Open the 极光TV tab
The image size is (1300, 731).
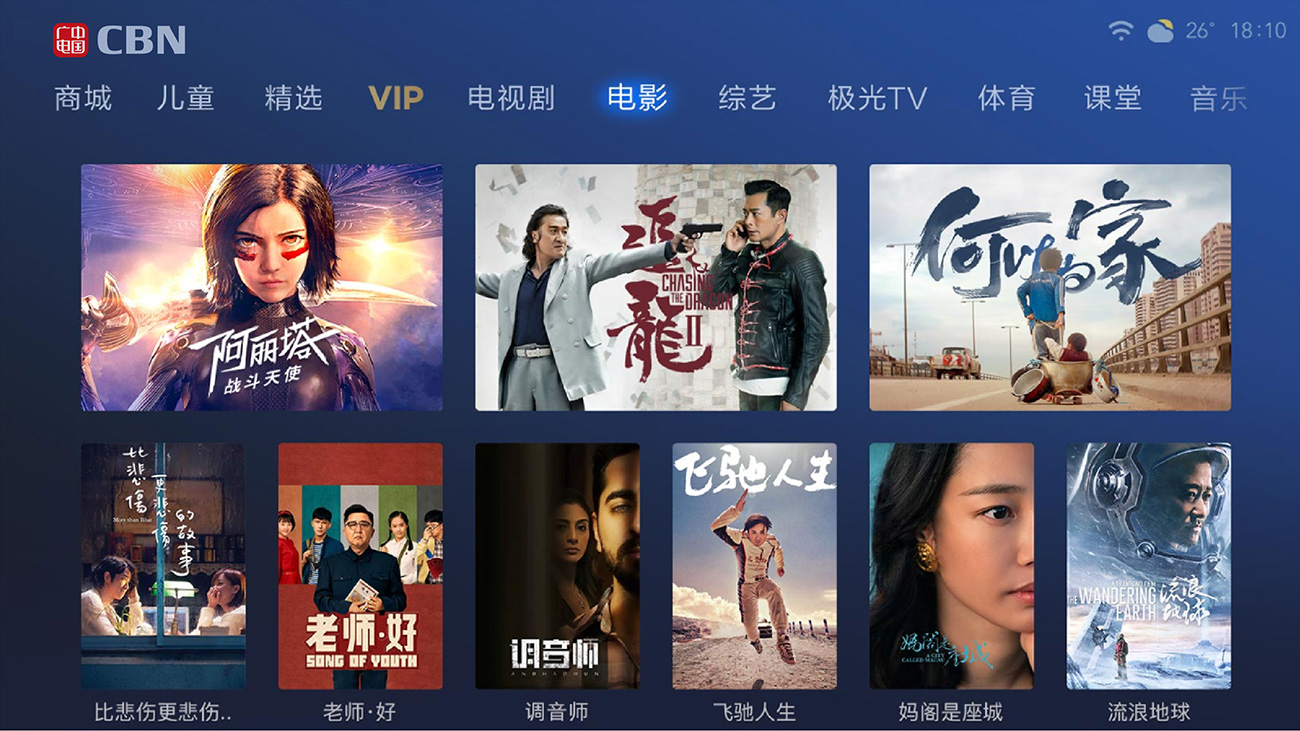[x=877, y=98]
